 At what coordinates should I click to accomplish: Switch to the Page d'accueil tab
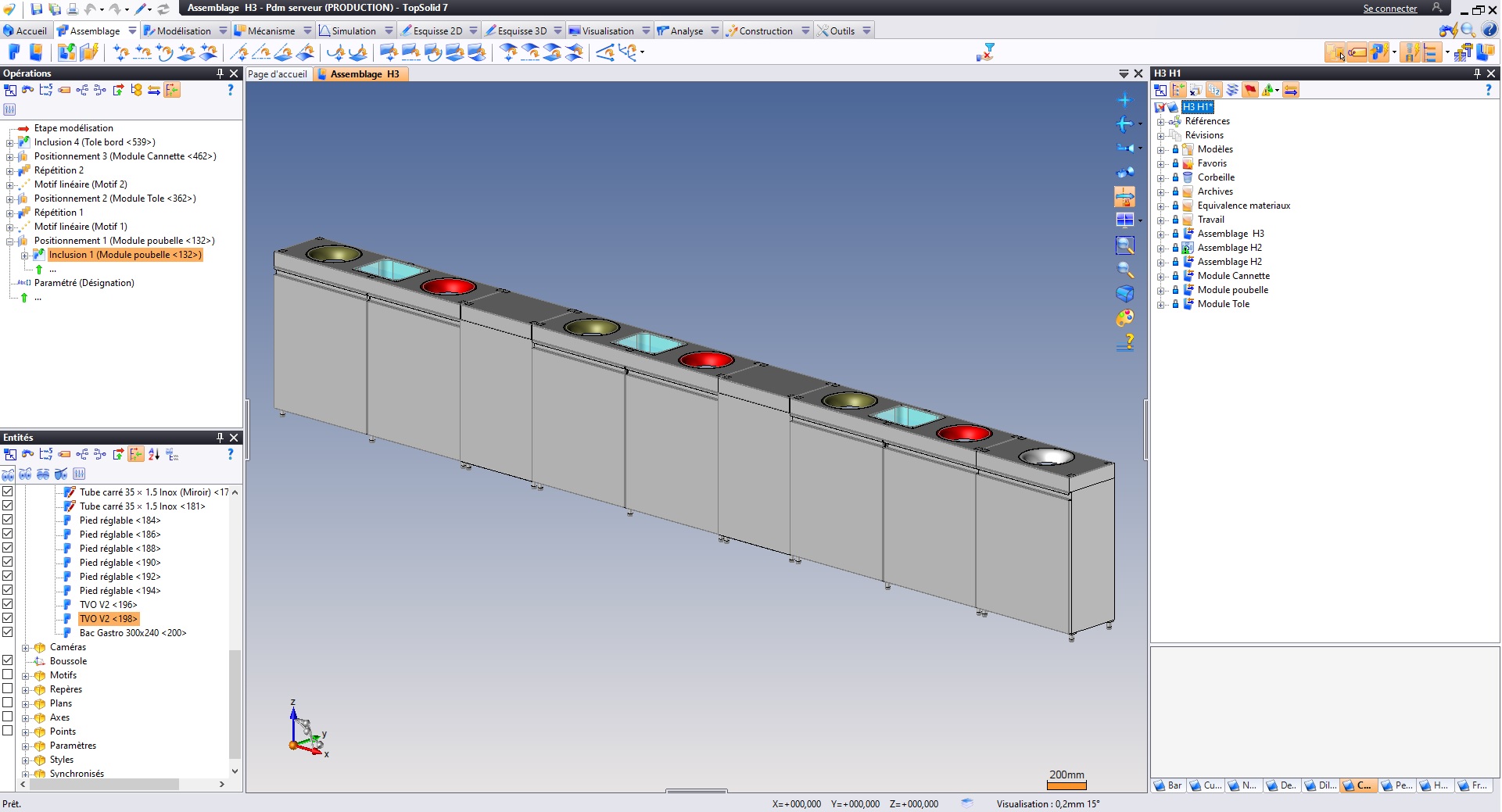tap(278, 74)
